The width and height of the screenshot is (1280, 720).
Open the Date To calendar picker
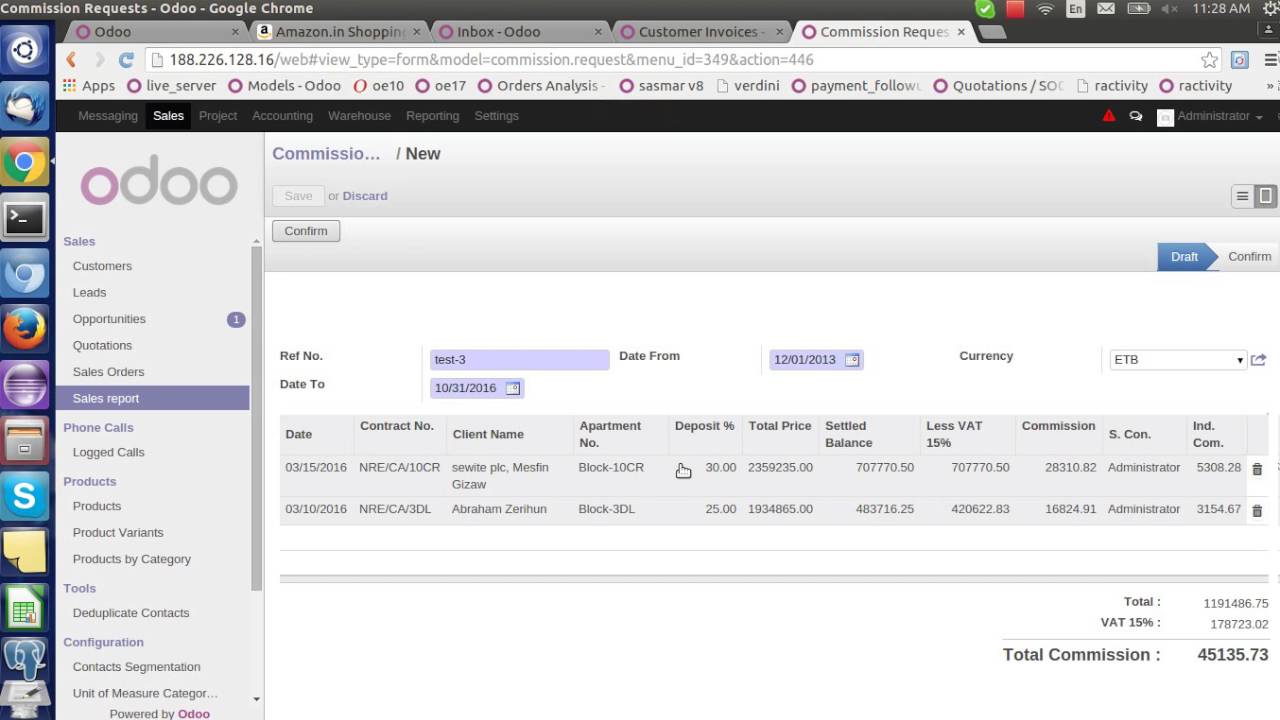click(513, 388)
